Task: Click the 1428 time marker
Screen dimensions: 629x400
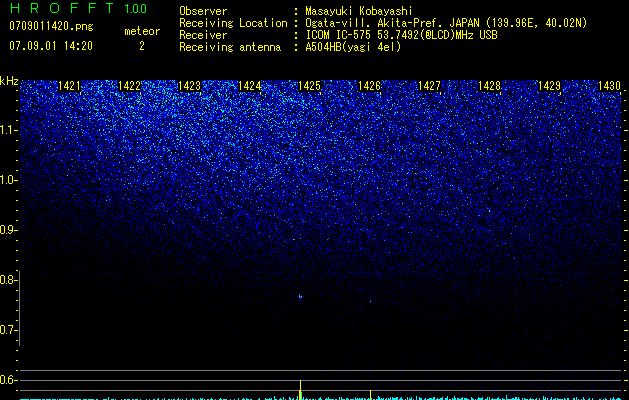Action: pos(490,85)
